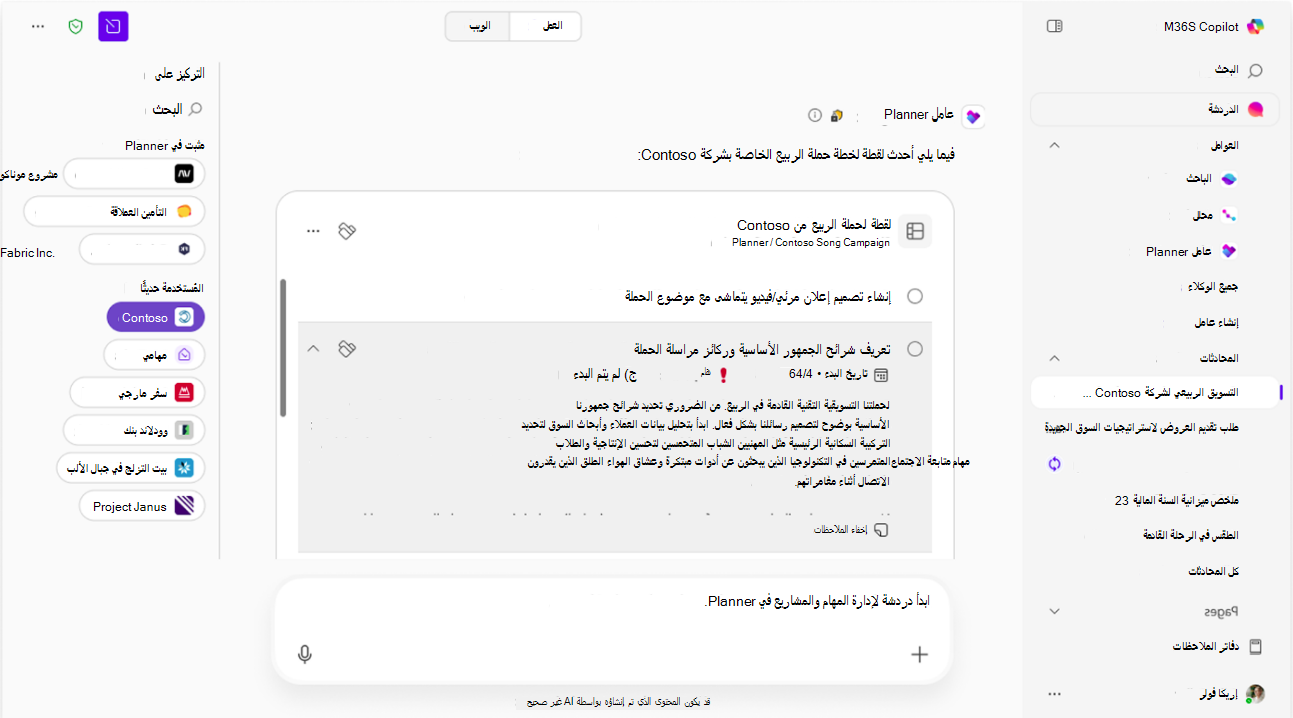Click the Planner link icon in the card header

(x=346, y=231)
